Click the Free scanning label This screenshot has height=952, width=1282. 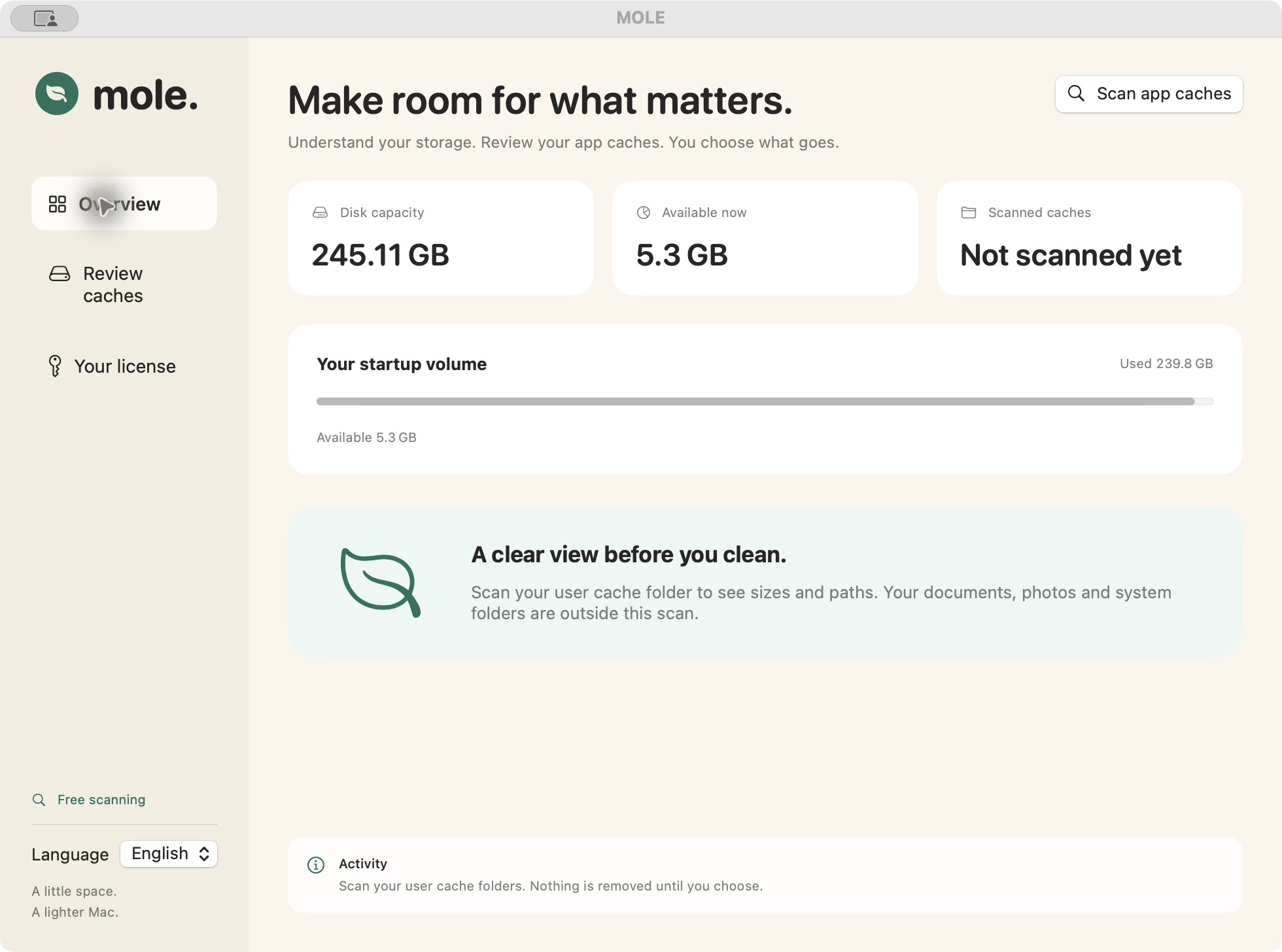coord(101,800)
